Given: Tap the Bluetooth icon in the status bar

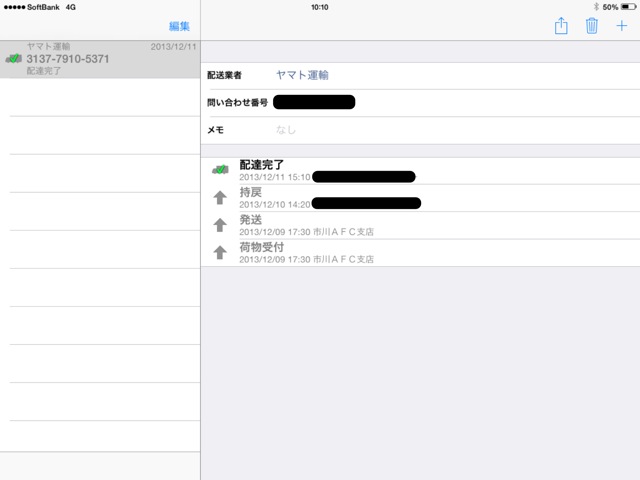Looking at the screenshot, I should coord(596,7).
